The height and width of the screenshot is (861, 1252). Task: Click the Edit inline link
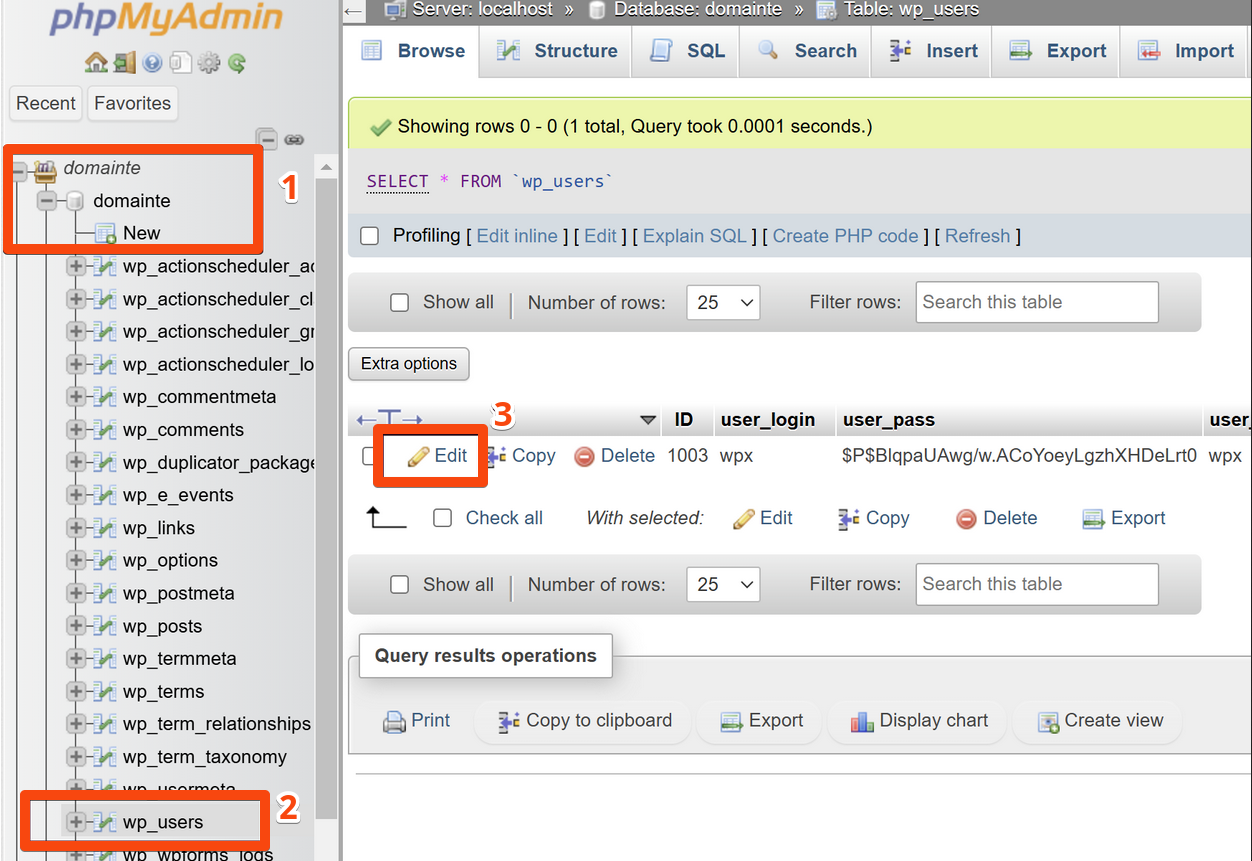pos(517,236)
